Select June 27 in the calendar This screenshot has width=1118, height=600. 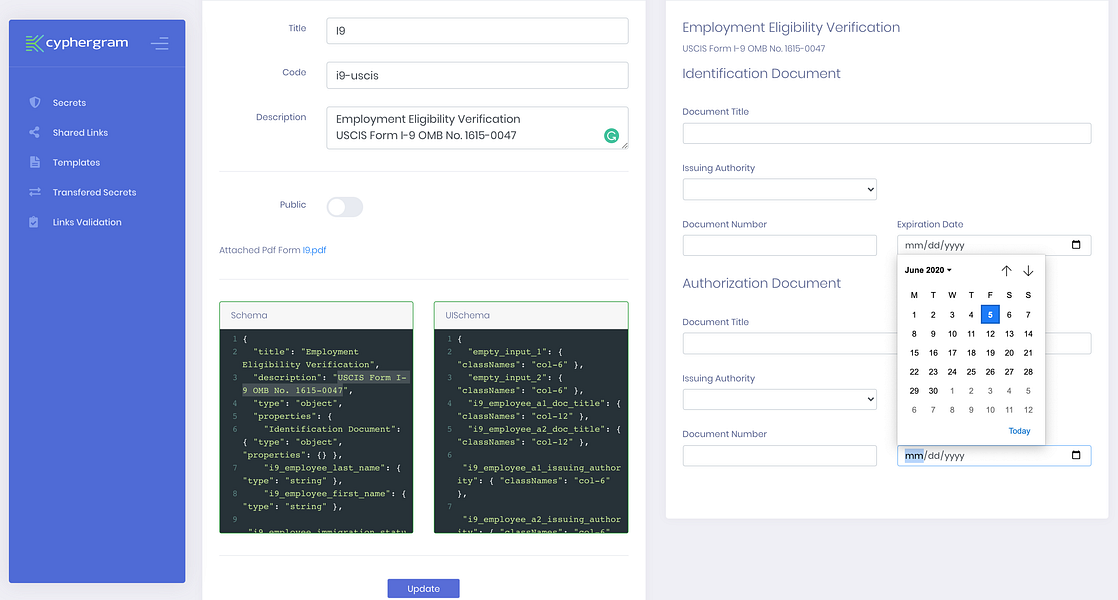1009,372
